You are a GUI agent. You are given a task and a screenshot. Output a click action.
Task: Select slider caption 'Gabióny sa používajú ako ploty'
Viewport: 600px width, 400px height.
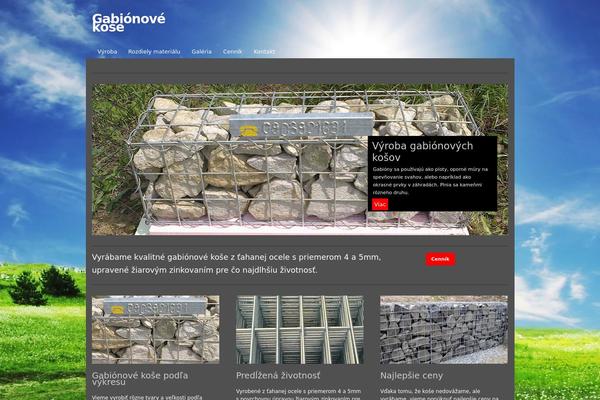(x=410, y=169)
